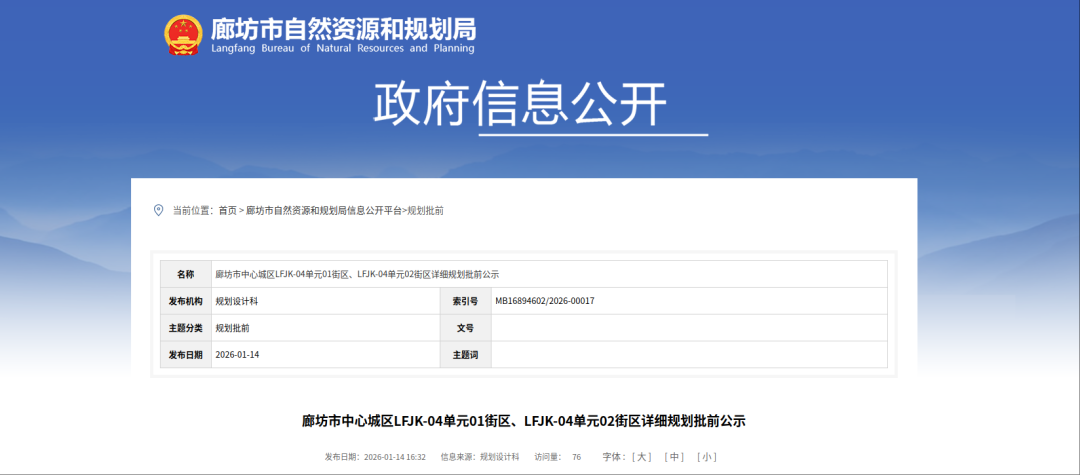Click the 发布日期：2026-01-14 16:32 text

click(x=375, y=457)
